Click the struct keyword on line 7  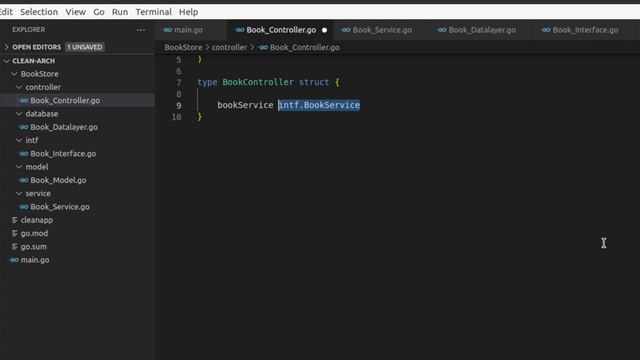pyautogui.click(x=313, y=82)
